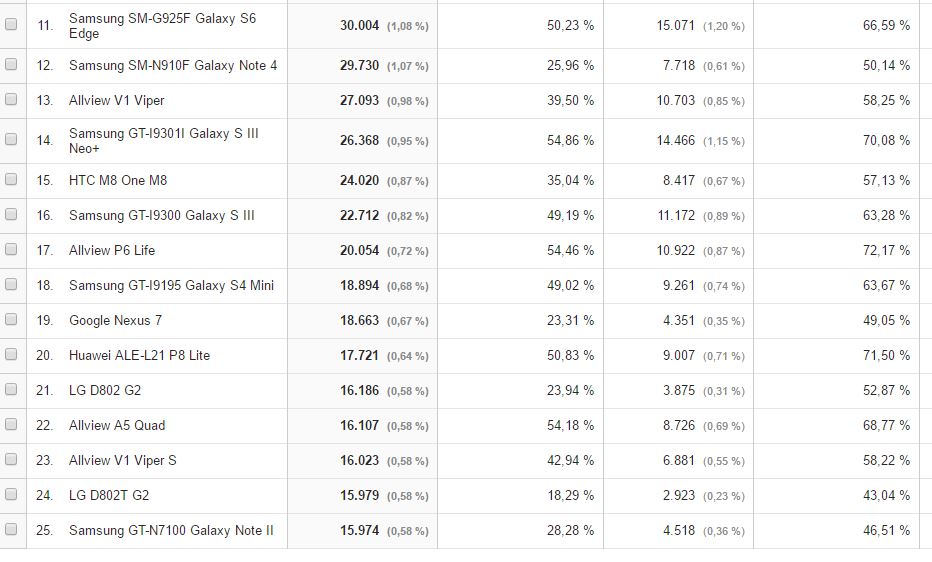Toggle checkbox for Huawei ALE-L21 P8 Lite
The image size is (932, 562).
pos(11,355)
